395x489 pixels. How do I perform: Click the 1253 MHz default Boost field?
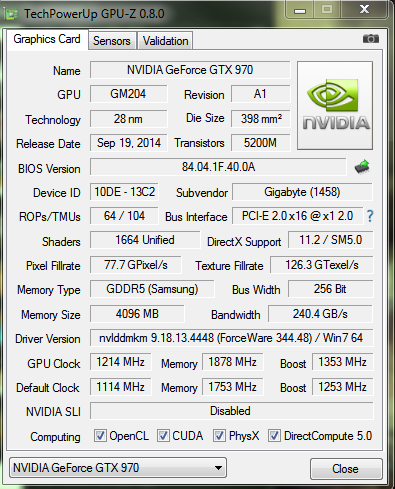click(x=342, y=387)
